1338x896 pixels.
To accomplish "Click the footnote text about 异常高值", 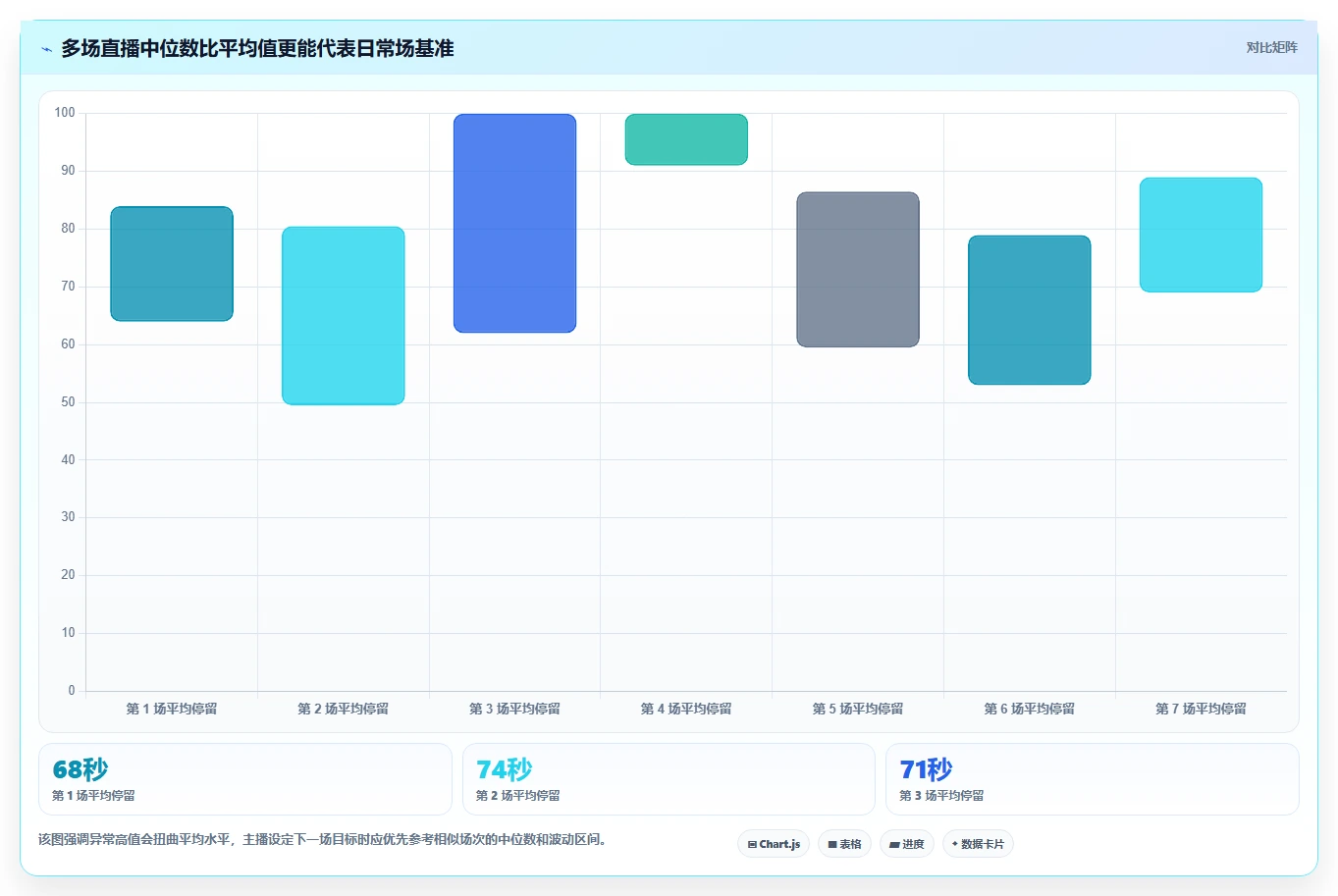I will tap(323, 840).
